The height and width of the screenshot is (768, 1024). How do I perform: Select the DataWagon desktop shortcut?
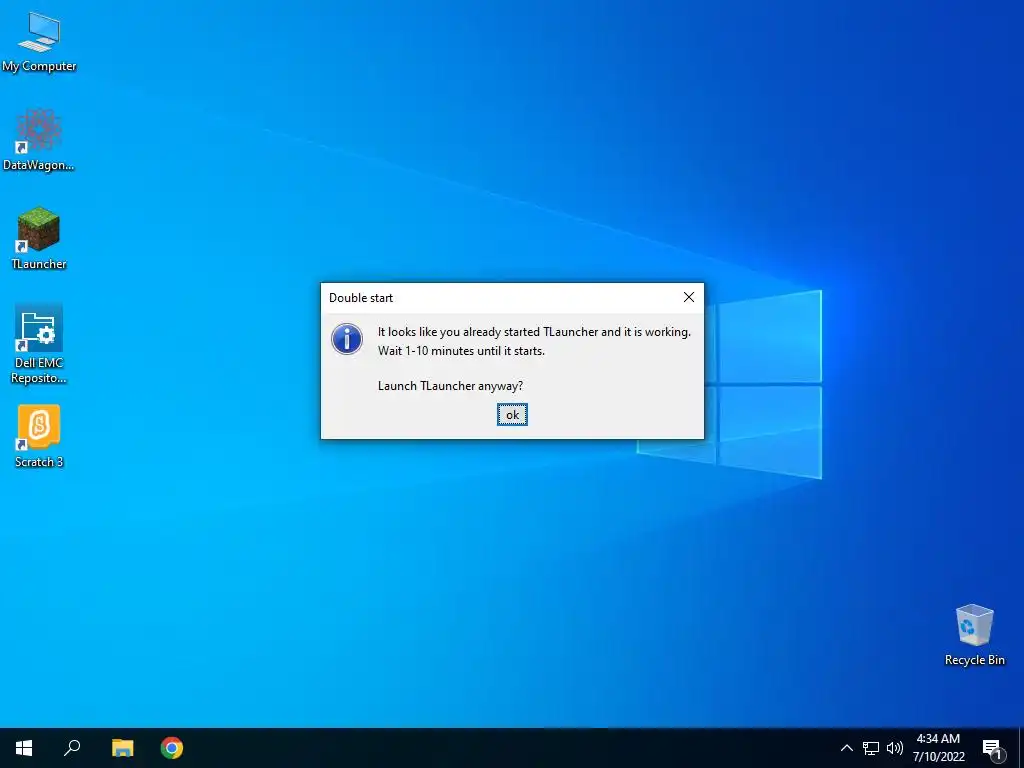39,140
